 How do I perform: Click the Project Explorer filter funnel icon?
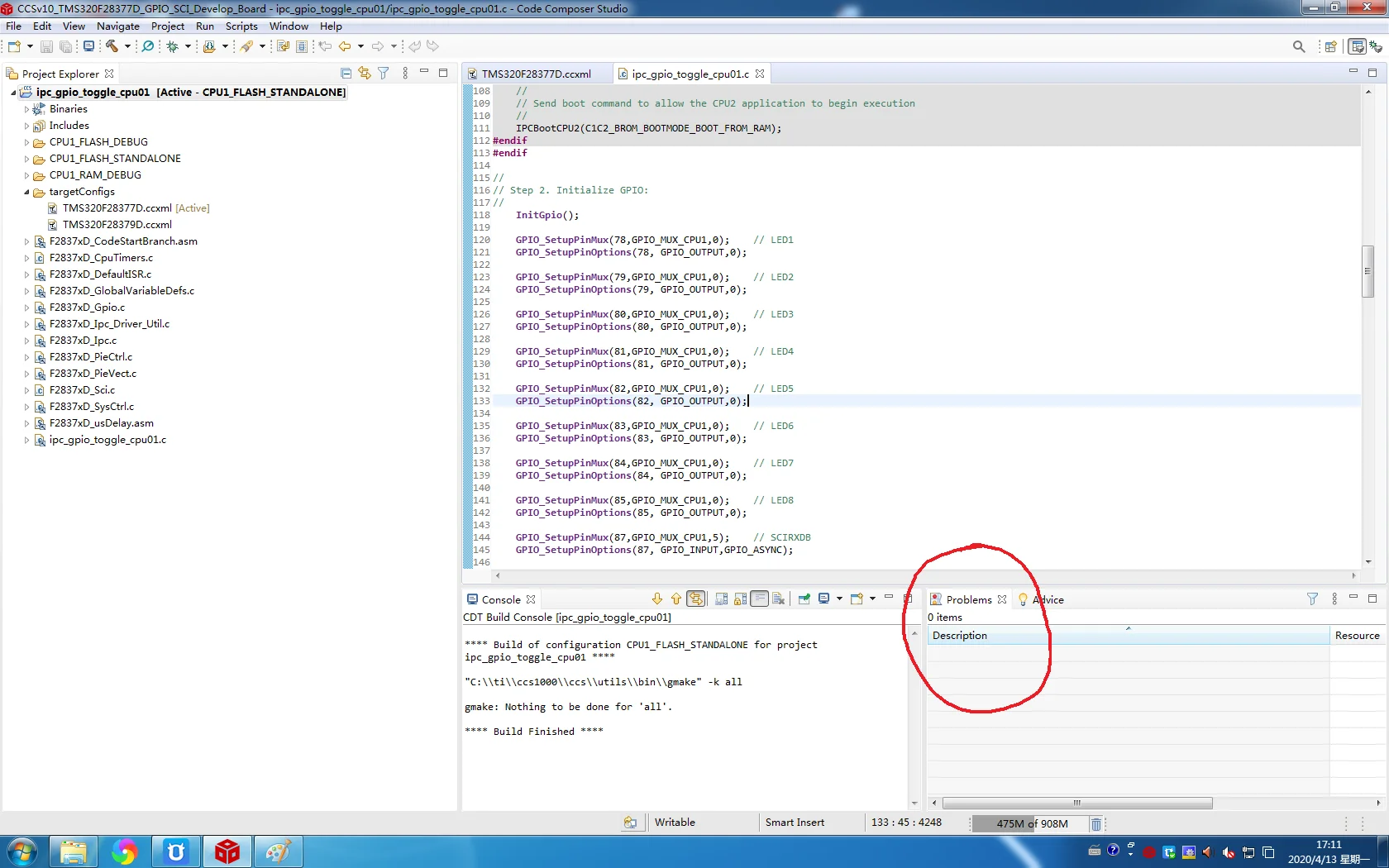pyautogui.click(x=384, y=74)
